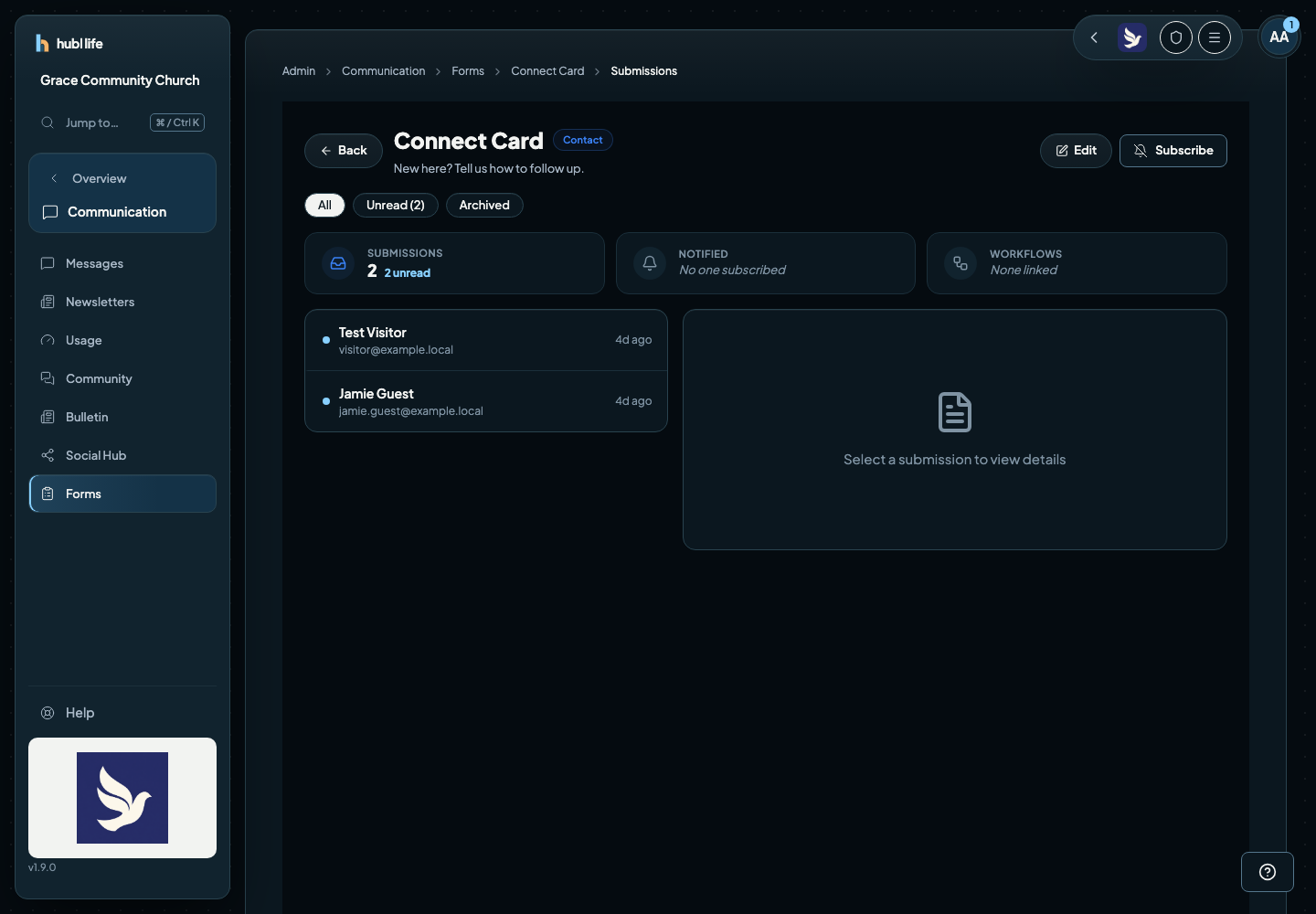
Task: Go to Usage in the sidebar
Action: 122,340
